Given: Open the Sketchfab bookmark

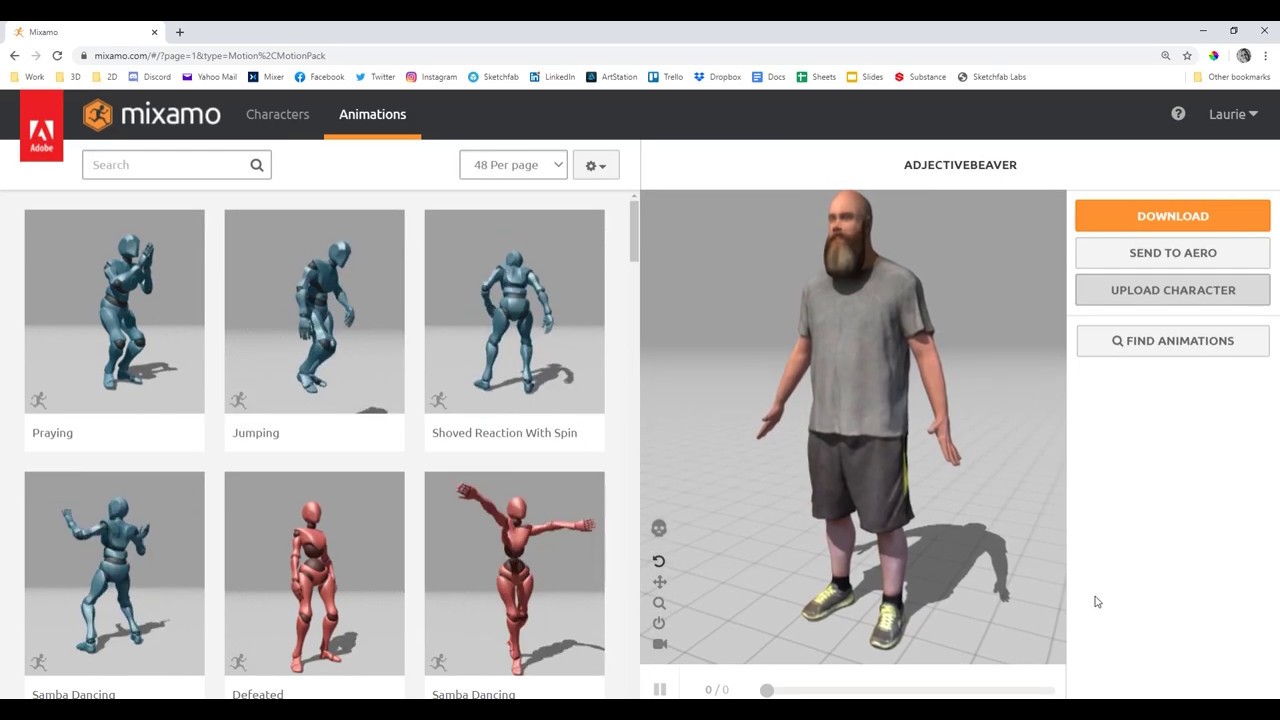Looking at the screenshot, I should (x=493, y=77).
